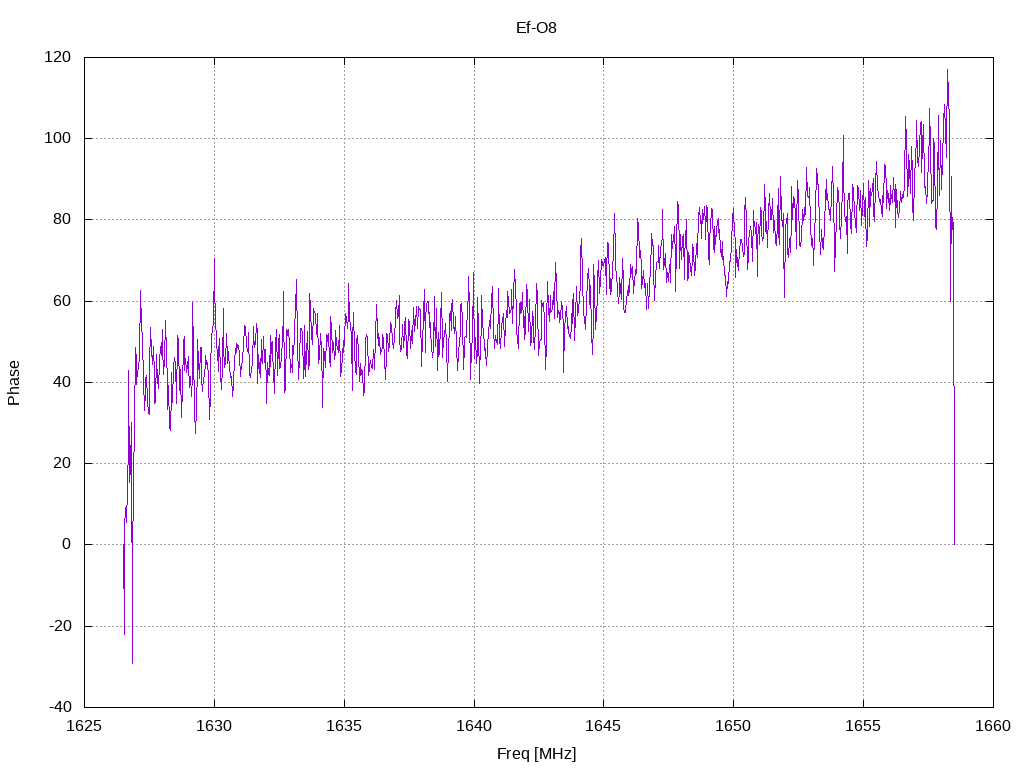The width and height of the screenshot is (1024, 768).
Task: Click the plot title 'Ef-O8'
Action: [x=536, y=28]
